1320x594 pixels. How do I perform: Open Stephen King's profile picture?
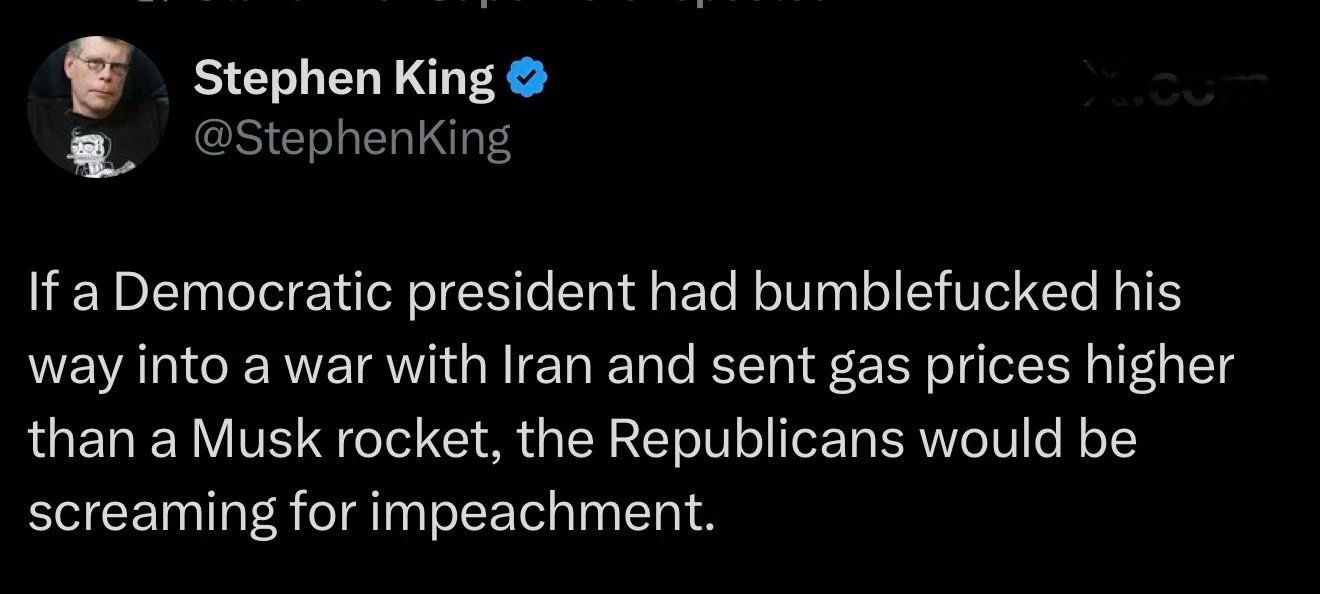pyautogui.click(x=97, y=107)
